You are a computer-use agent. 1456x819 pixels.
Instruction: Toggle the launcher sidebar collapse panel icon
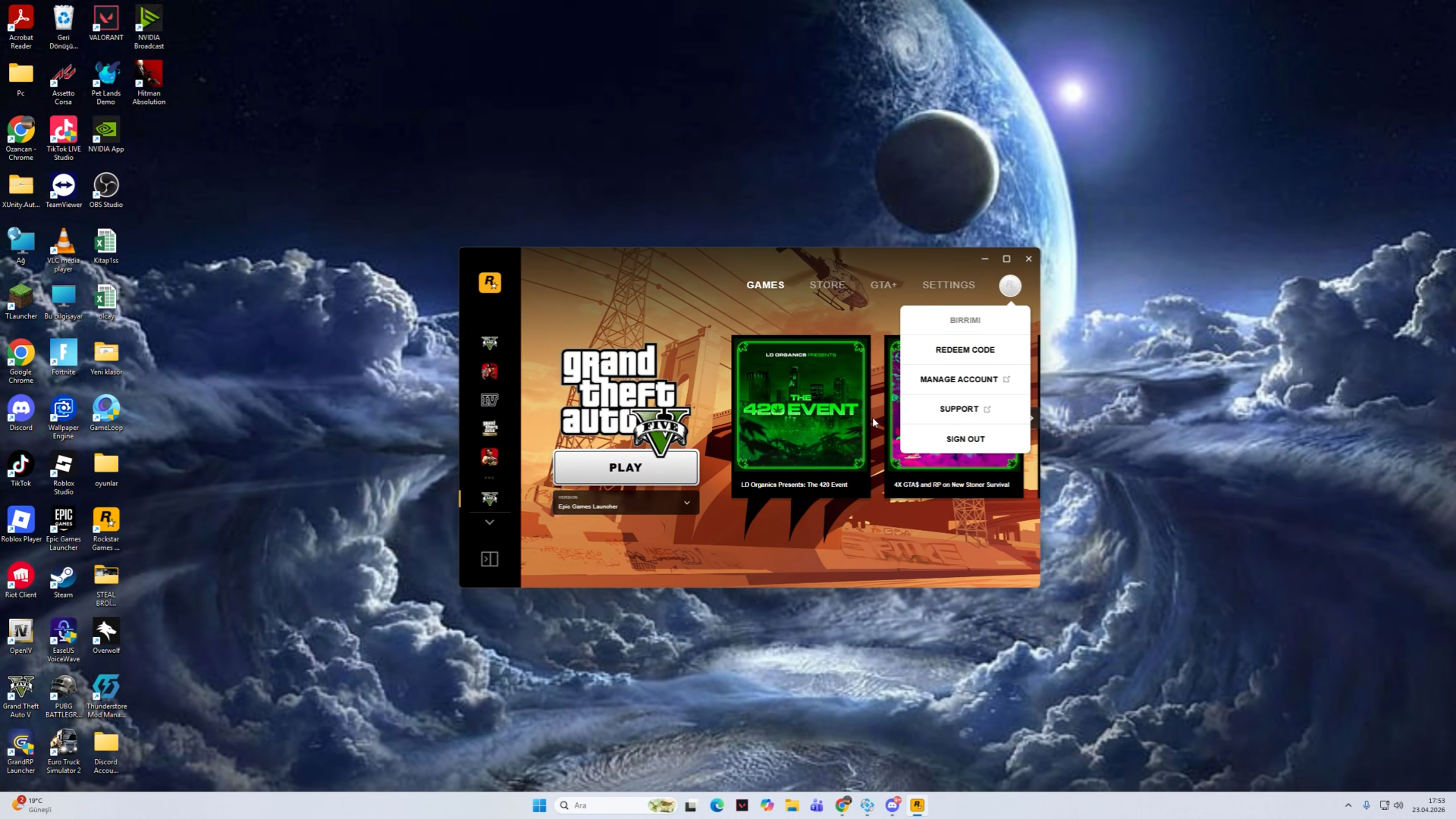coord(490,559)
